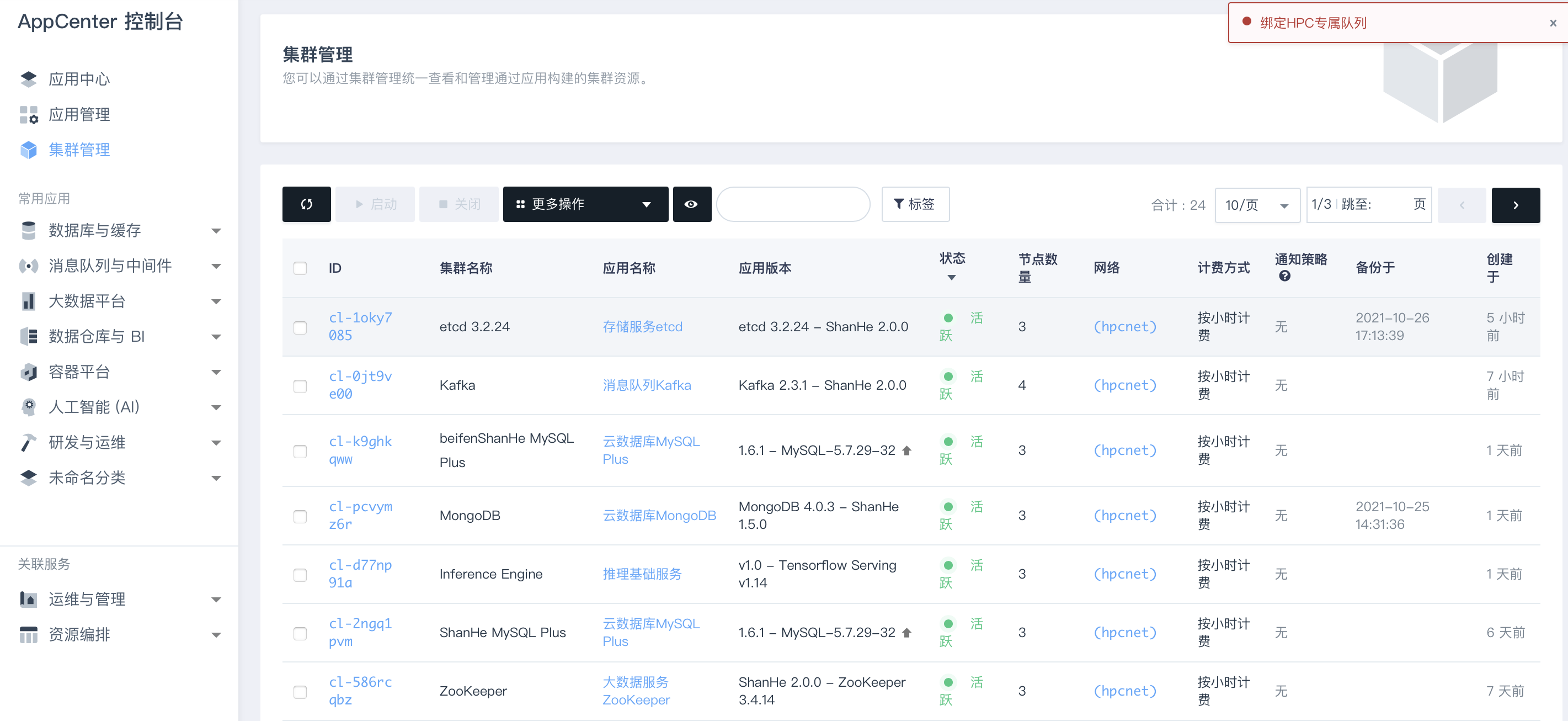Select checkbox for cl-2ngq1pvm row
1568x721 pixels.
(x=300, y=633)
